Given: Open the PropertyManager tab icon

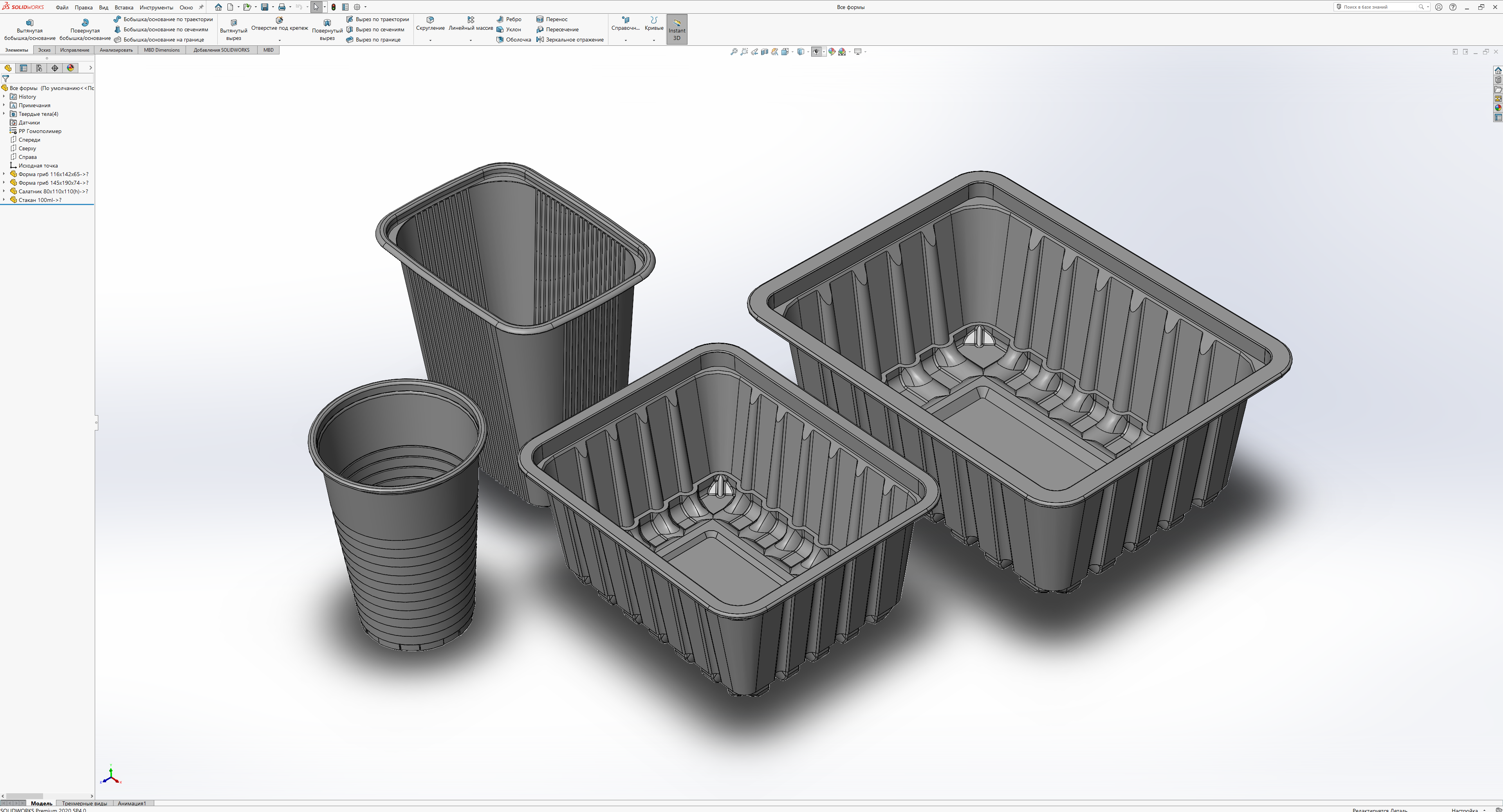Looking at the screenshot, I should [23, 68].
